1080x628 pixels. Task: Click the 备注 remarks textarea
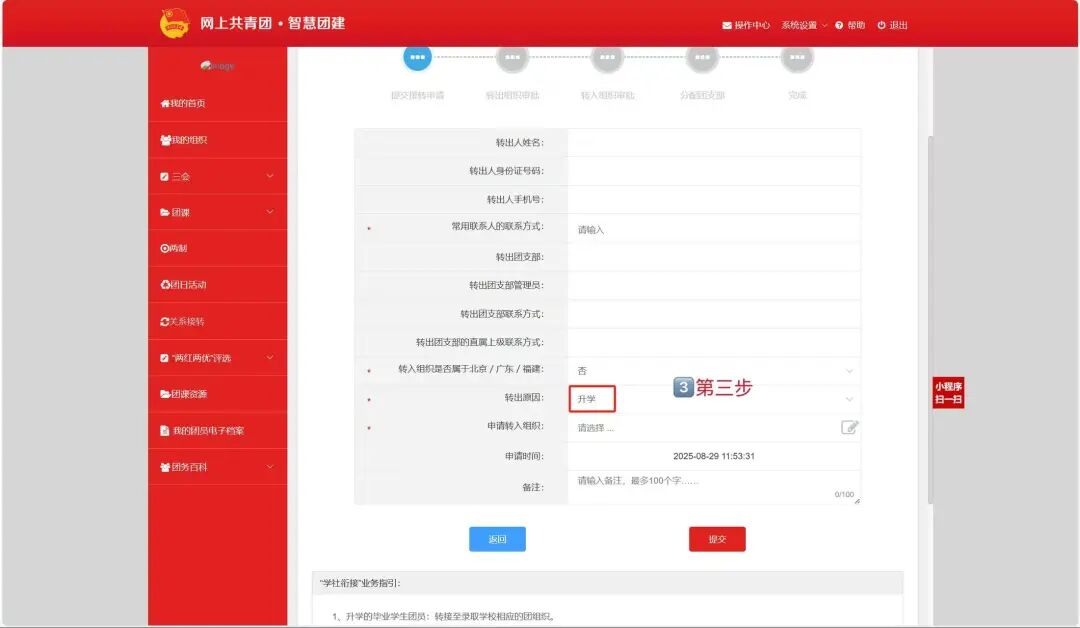(x=712, y=487)
